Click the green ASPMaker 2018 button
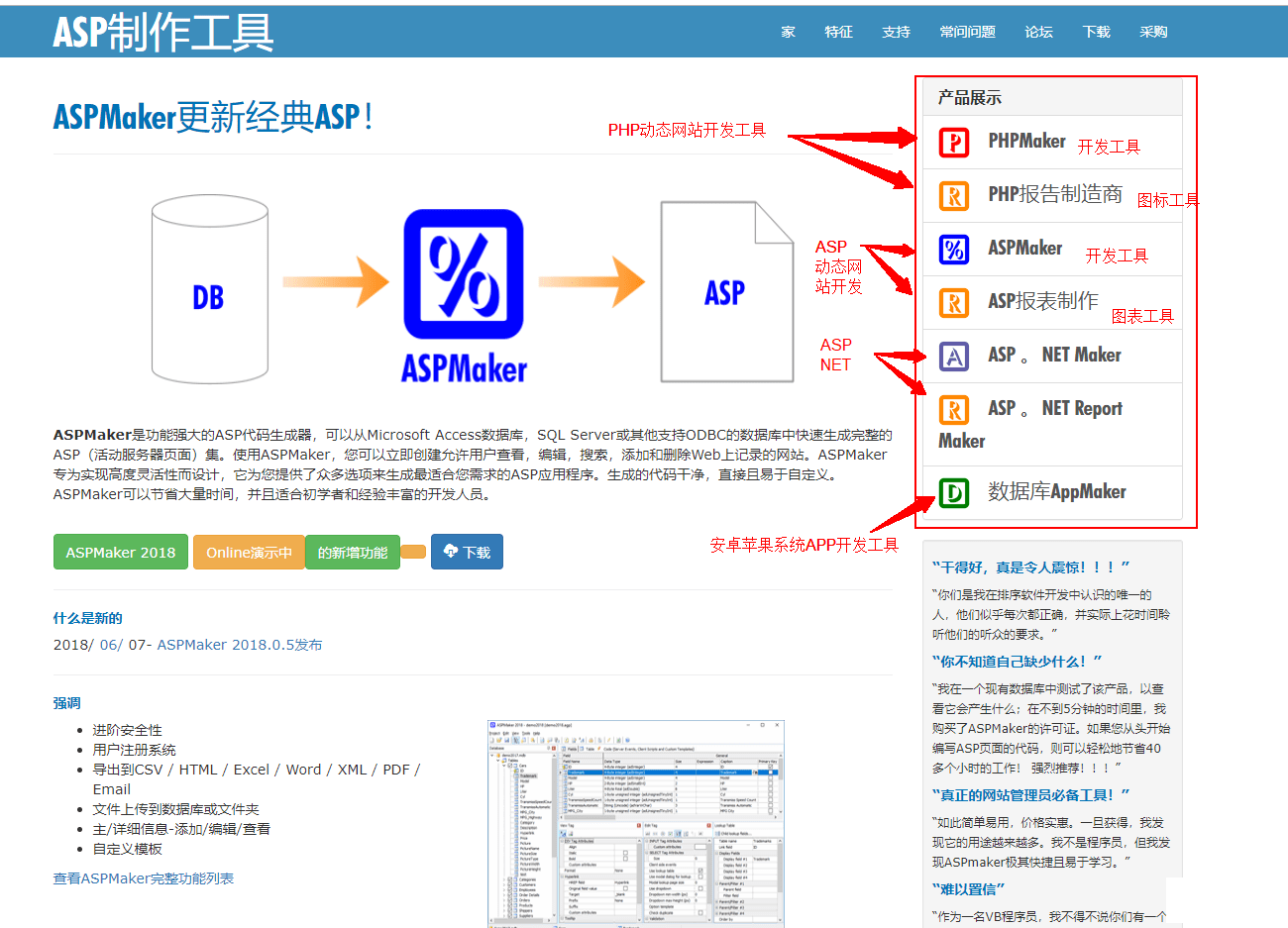Viewport: 1288px width, 928px height. (121, 552)
